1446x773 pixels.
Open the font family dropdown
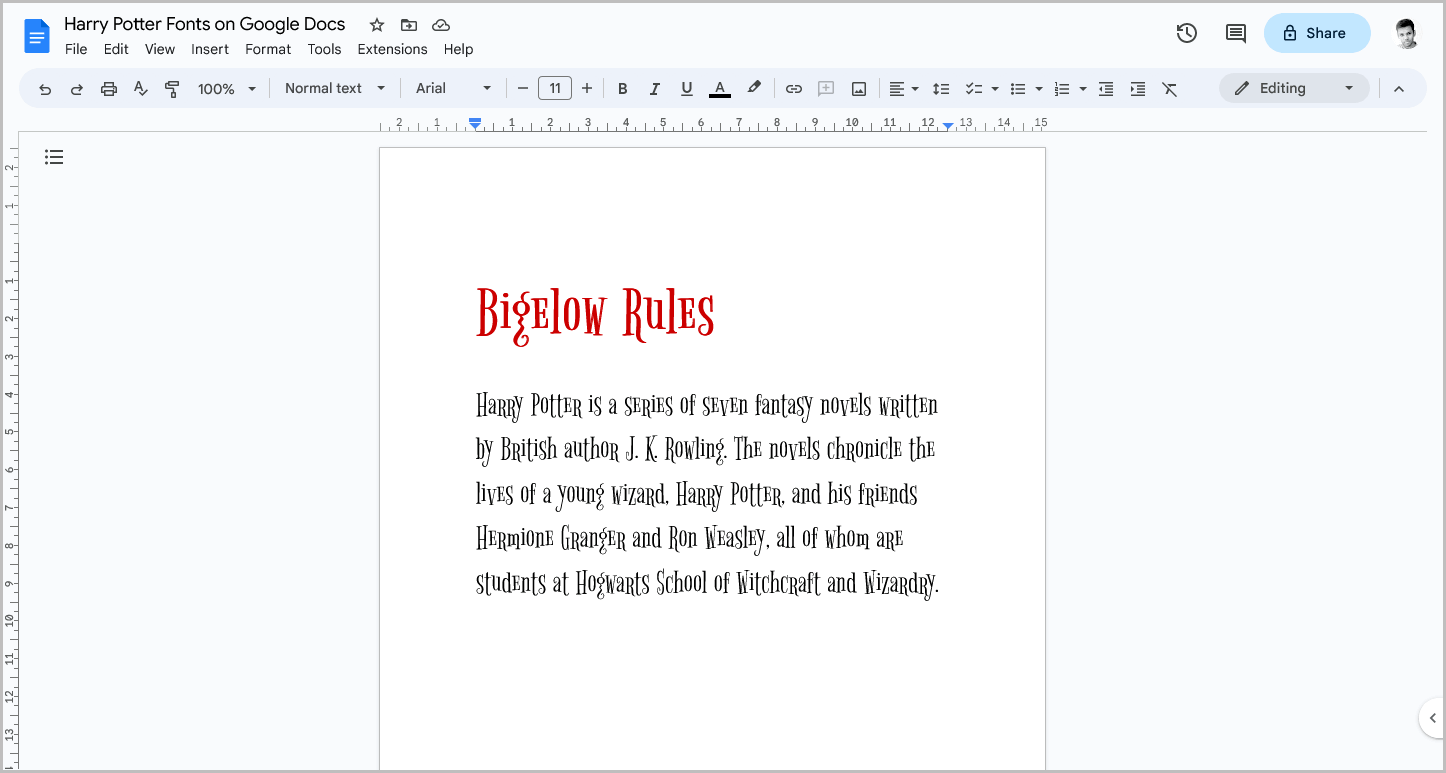click(x=452, y=88)
